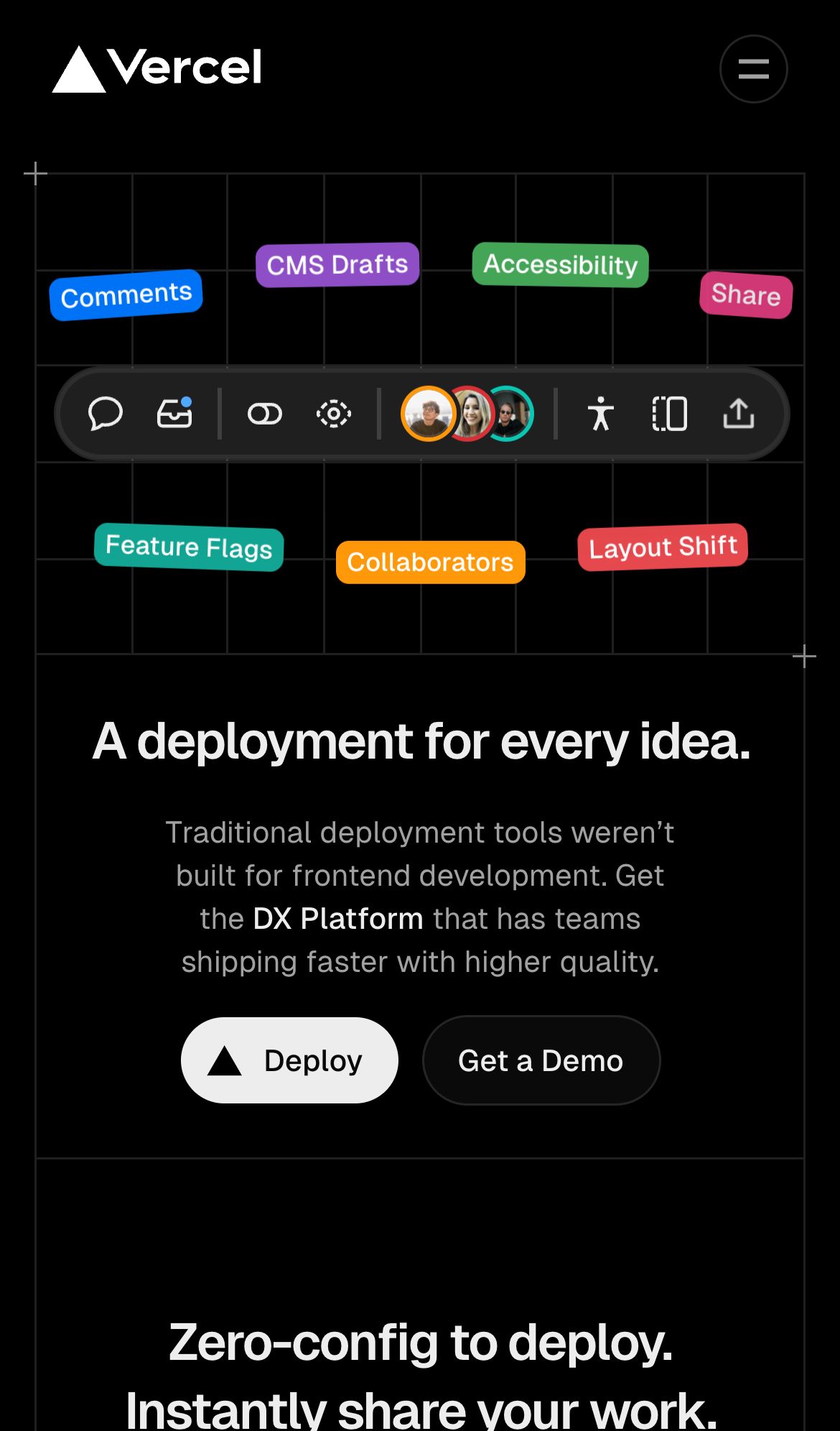840x1431 pixels.
Task: Click the red Layout Shift tag
Action: (663, 547)
